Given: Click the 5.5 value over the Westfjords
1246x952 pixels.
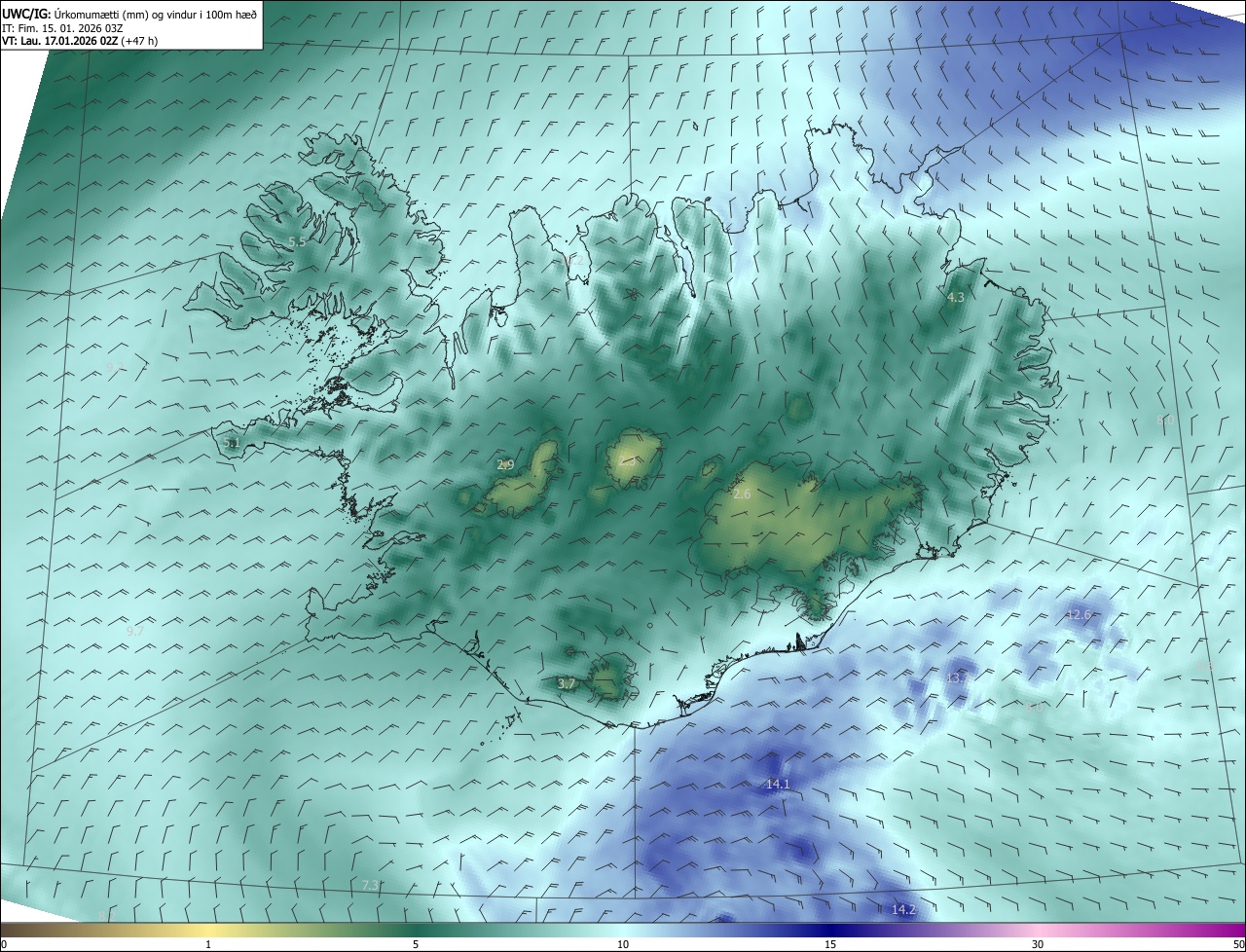Looking at the screenshot, I should tap(297, 241).
